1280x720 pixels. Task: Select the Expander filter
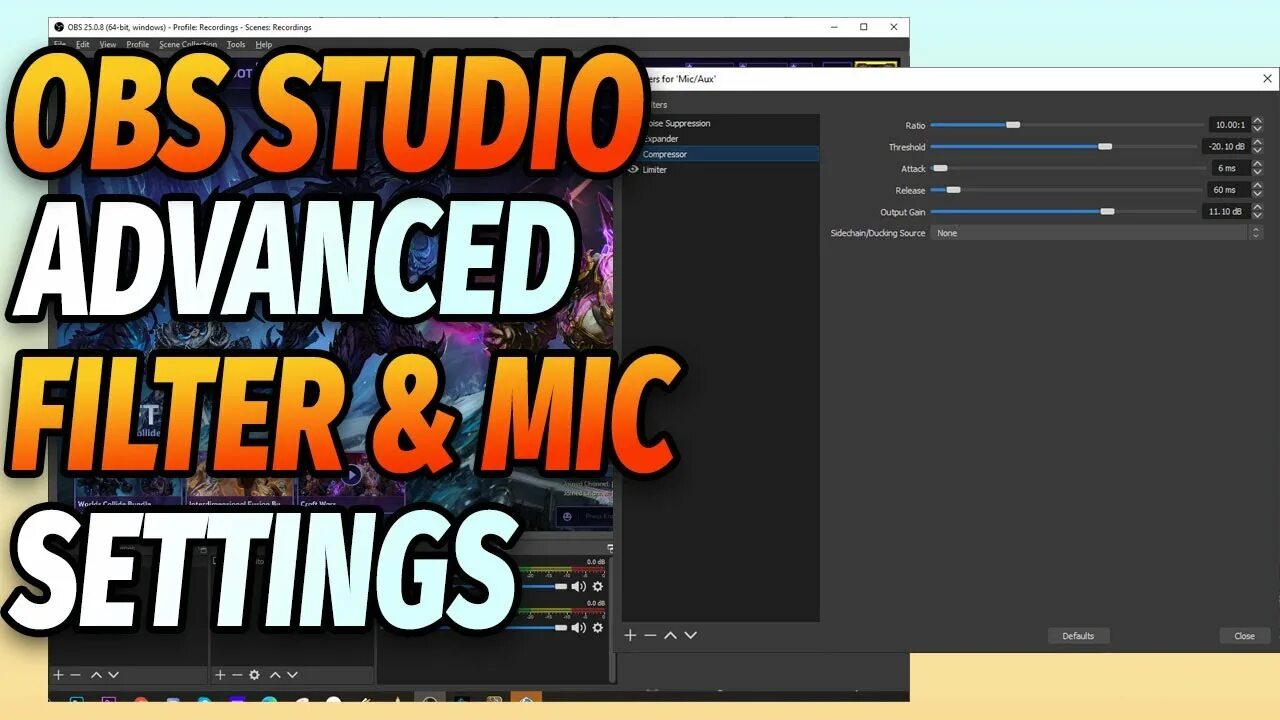pos(661,139)
